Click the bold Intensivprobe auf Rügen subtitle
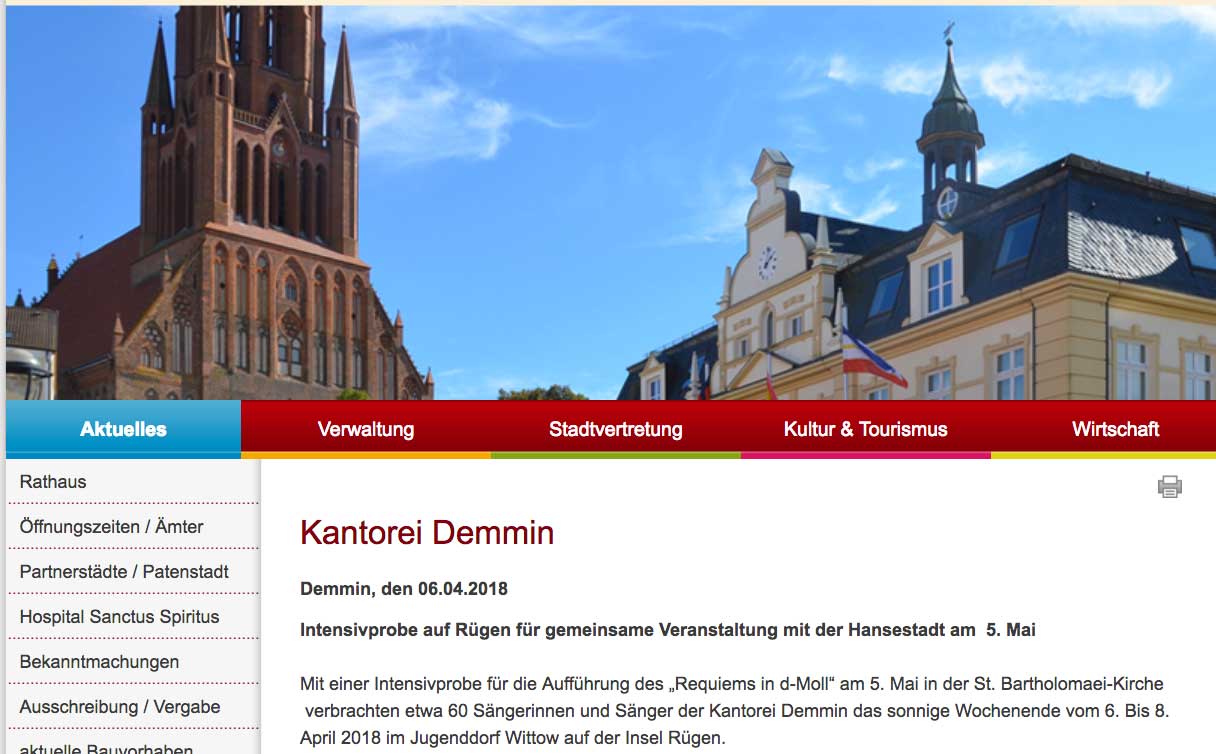 [x=668, y=630]
